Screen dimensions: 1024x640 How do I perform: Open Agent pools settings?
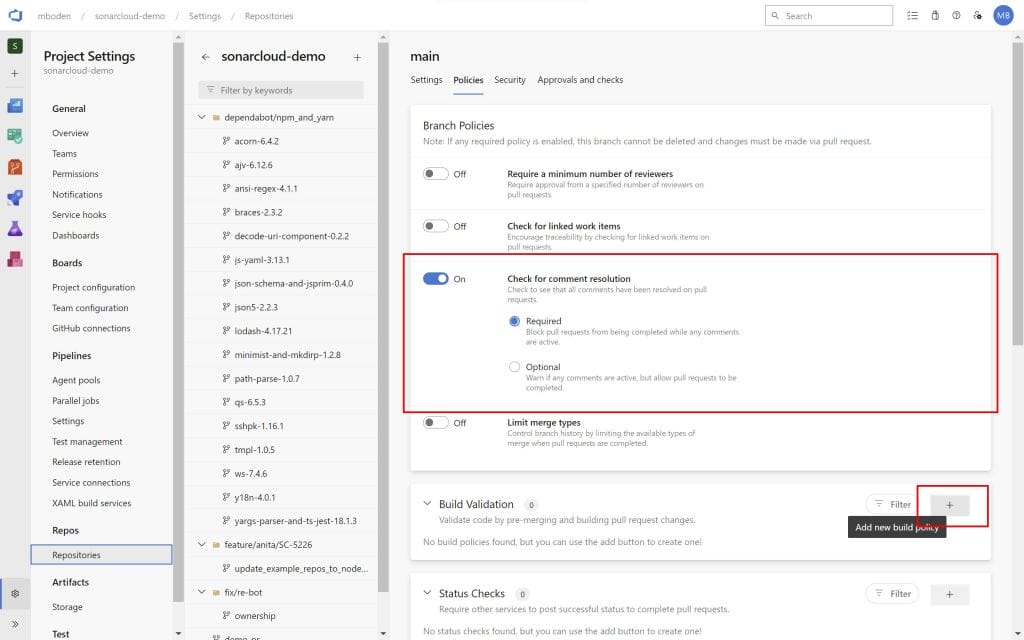[x=76, y=380]
